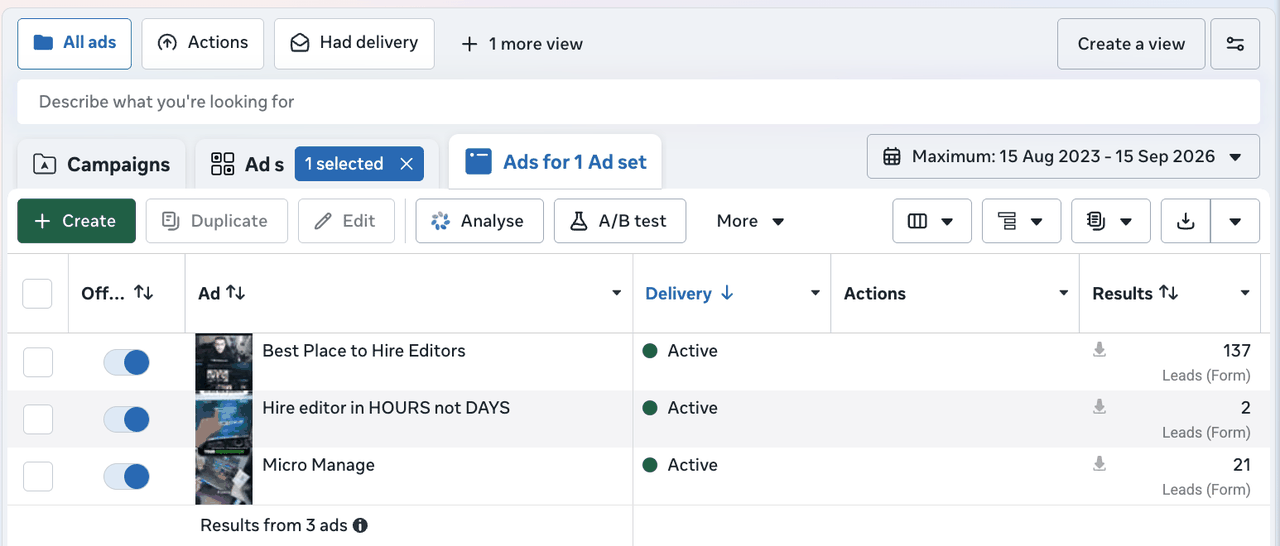
Task: Expand the More dropdown menu
Action: click(x=750, y=221)
